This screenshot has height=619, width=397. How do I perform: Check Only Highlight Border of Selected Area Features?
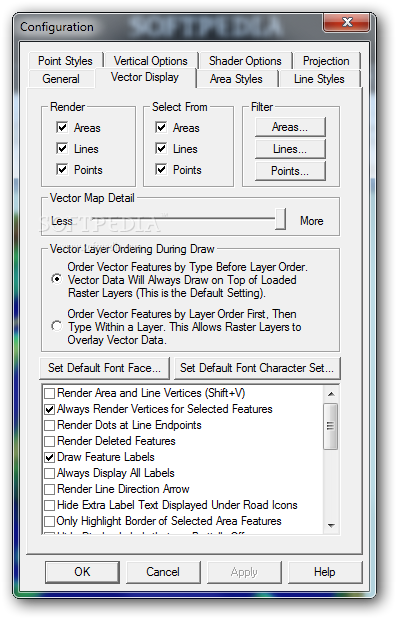pos(49,521)
